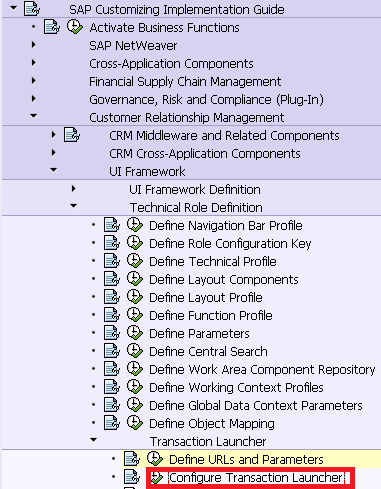This screenshot has height=489, width=381.
Task: Click SAP Customizing Implementation Guide root
Action: (x=177, y=9)
